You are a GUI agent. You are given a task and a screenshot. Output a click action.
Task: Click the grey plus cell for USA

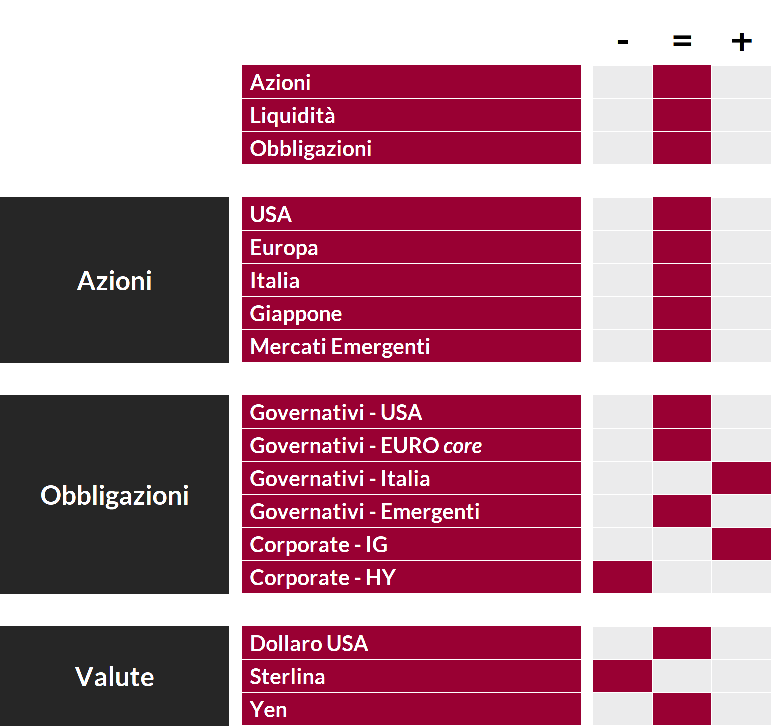point(741,214)
